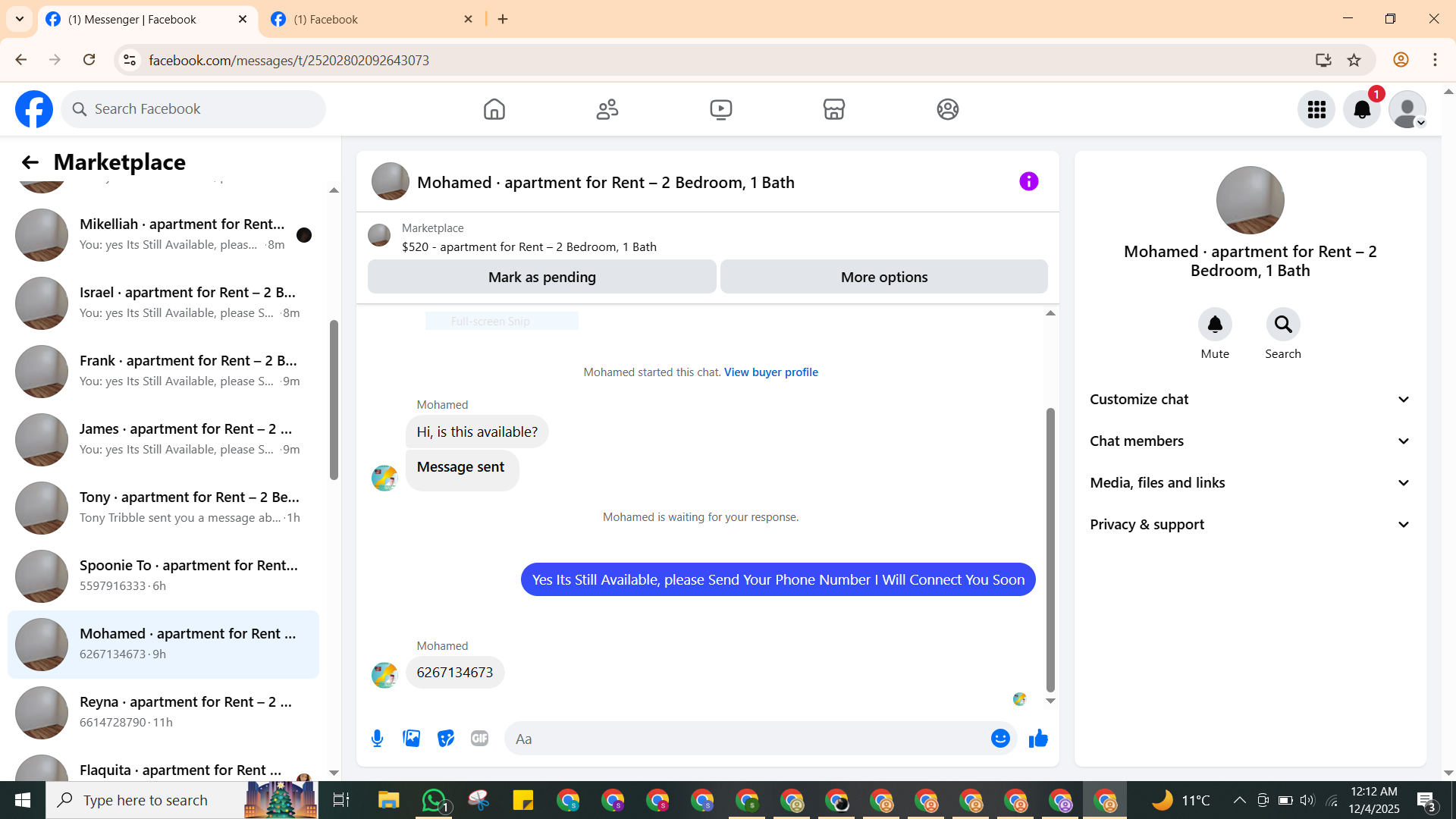Open conversation information icon
The width and height of the screenshot is (1456, 819).
point(1028,182)
